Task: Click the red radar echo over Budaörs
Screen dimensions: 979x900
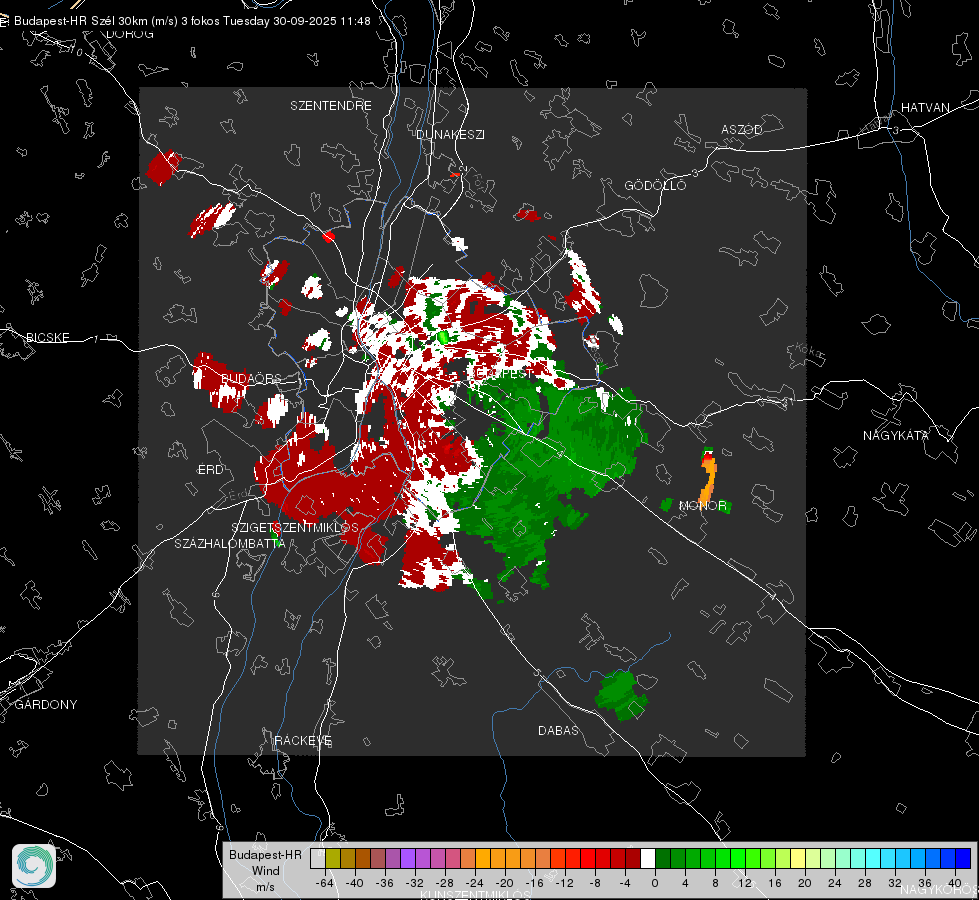Action: pyautogui.click(x=220, y=382)
